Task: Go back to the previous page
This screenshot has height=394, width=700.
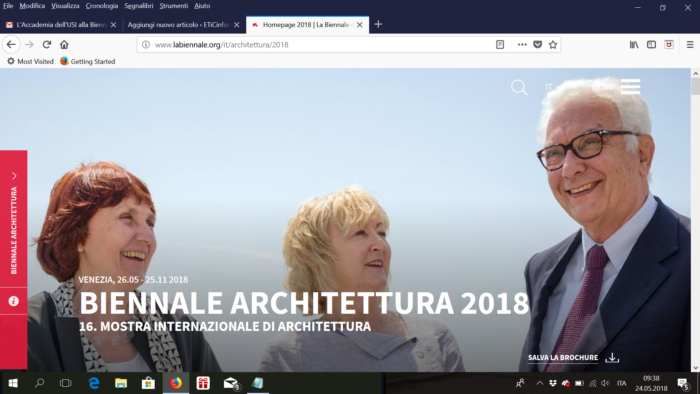Action: tap(11, 45)
